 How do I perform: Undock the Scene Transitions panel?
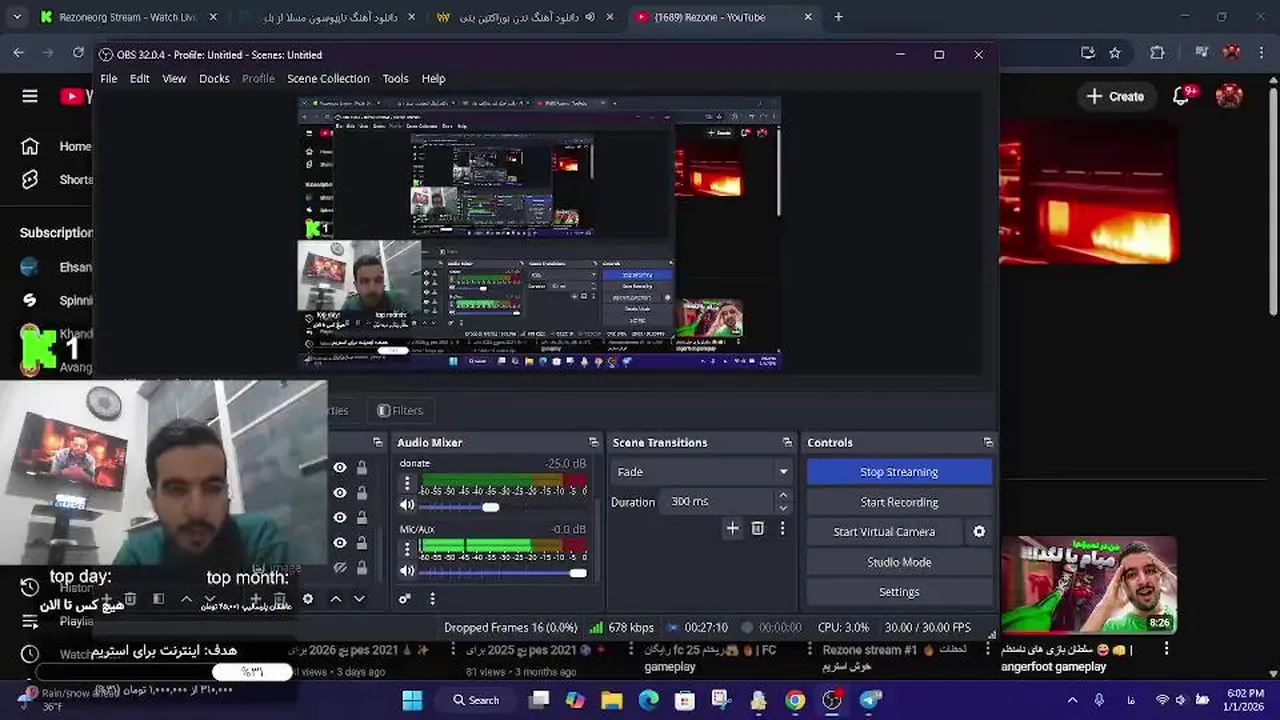(787, 442)
